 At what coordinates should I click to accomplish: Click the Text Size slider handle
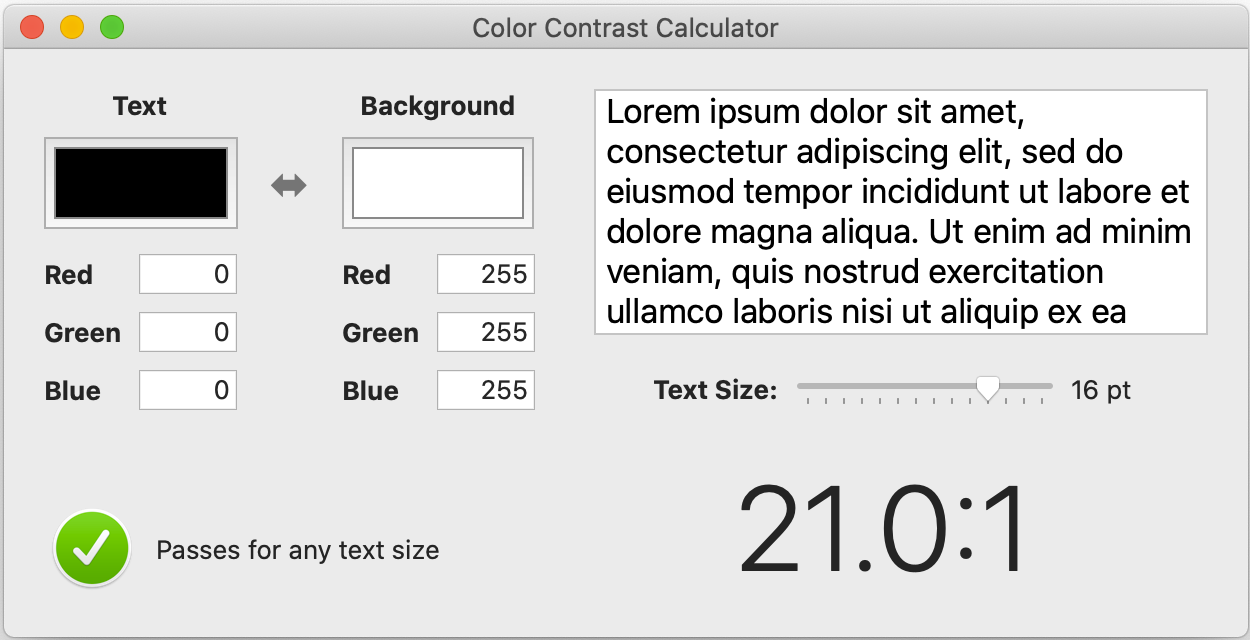(988, 387)
